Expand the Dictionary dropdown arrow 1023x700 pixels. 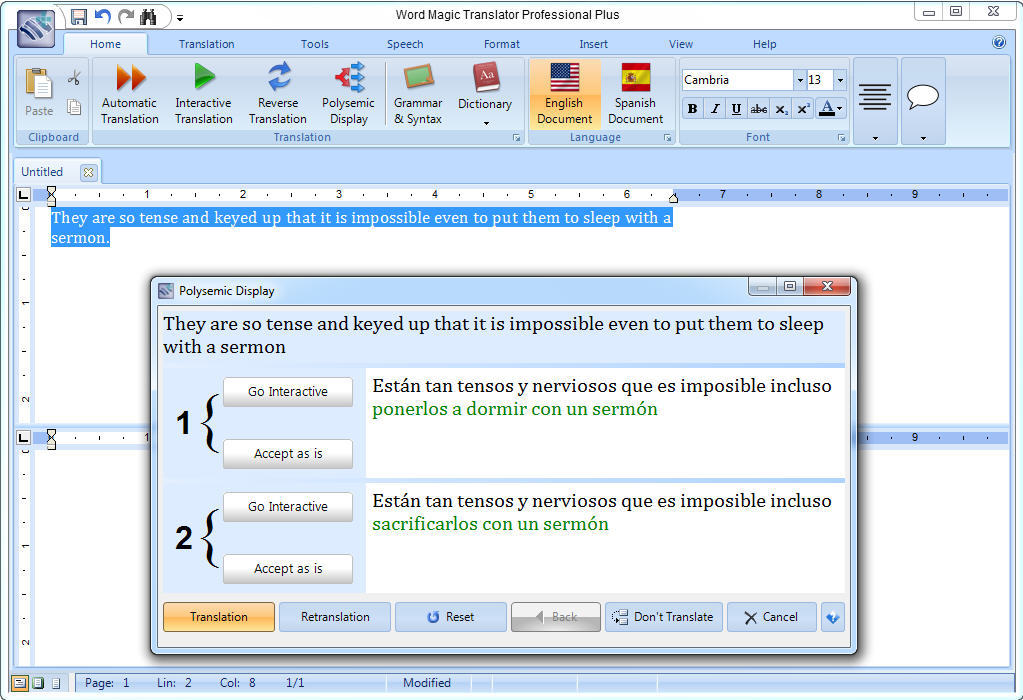[x=485, y=123]
